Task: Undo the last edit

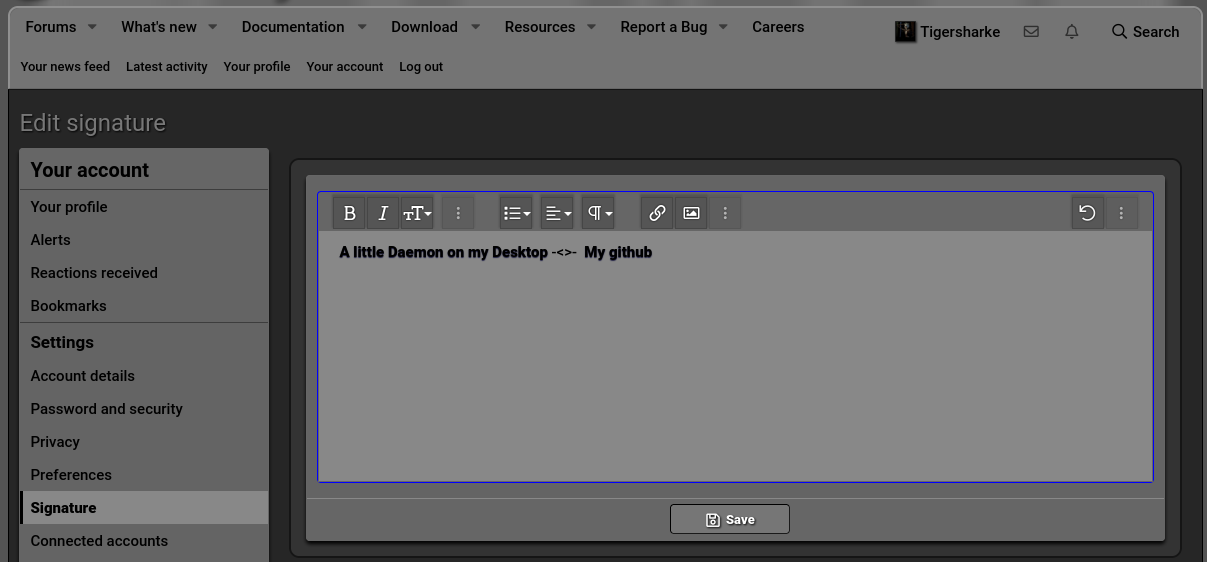Action: point(1087,213)
